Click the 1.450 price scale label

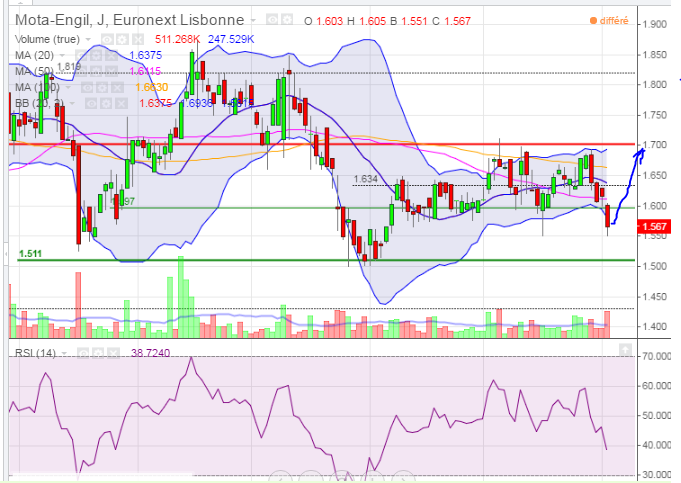tap(655, 297)
